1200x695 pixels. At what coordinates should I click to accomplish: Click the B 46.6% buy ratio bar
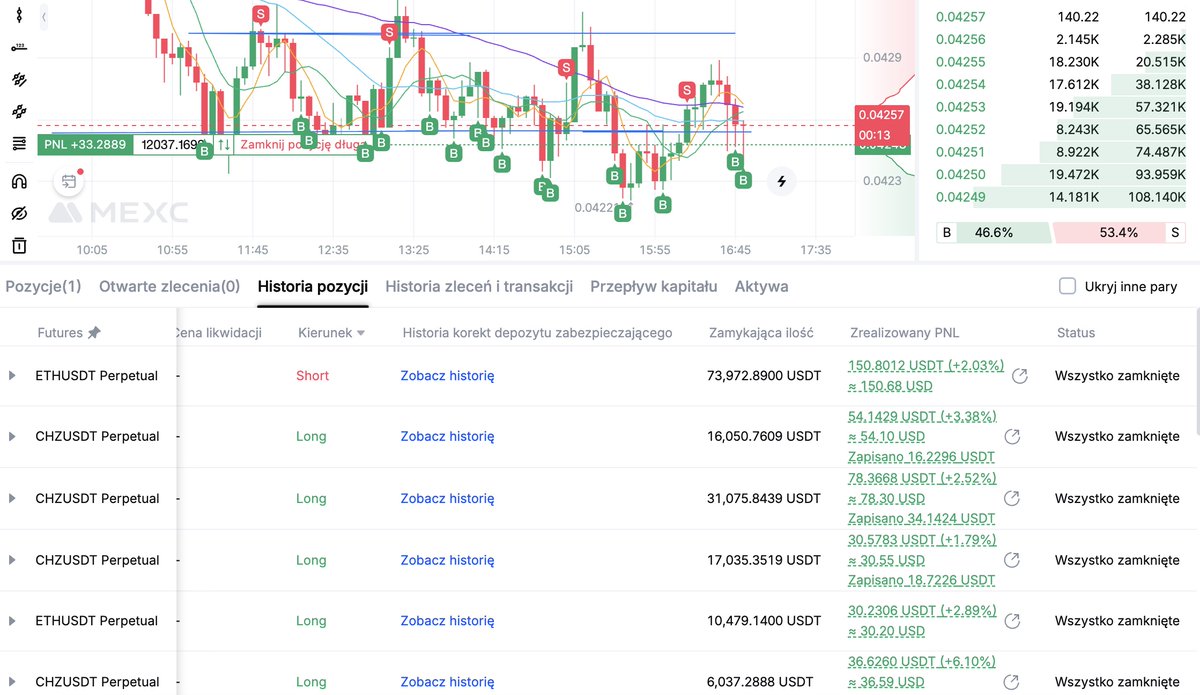[994, 232]
